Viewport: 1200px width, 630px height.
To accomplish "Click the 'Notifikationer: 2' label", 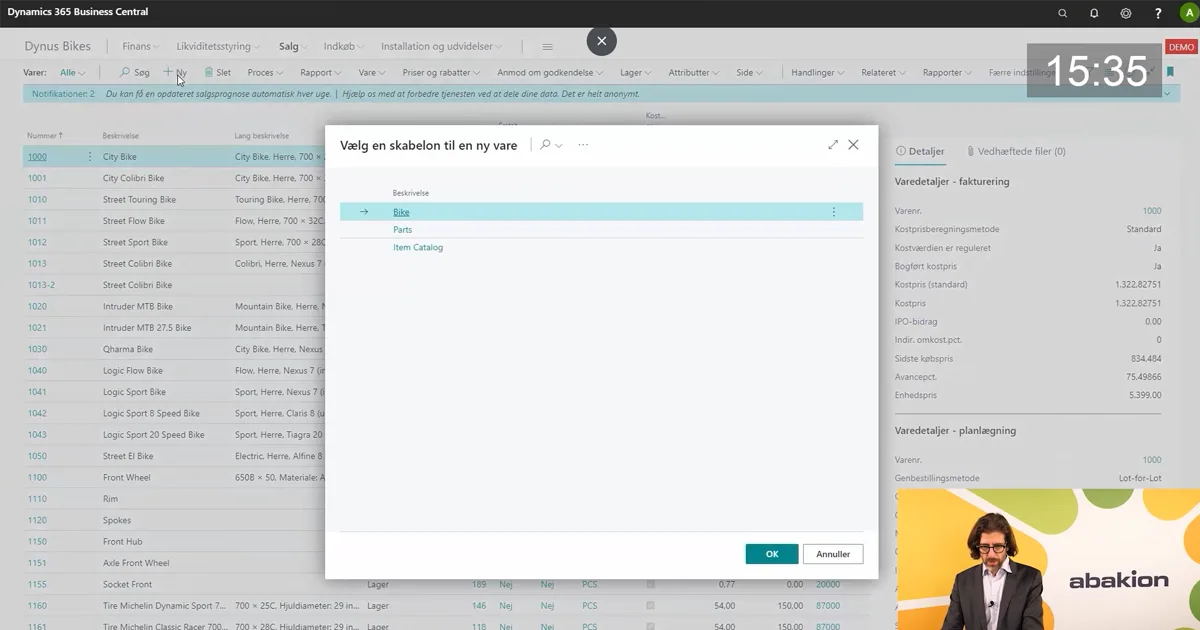I will click(63, 93).
